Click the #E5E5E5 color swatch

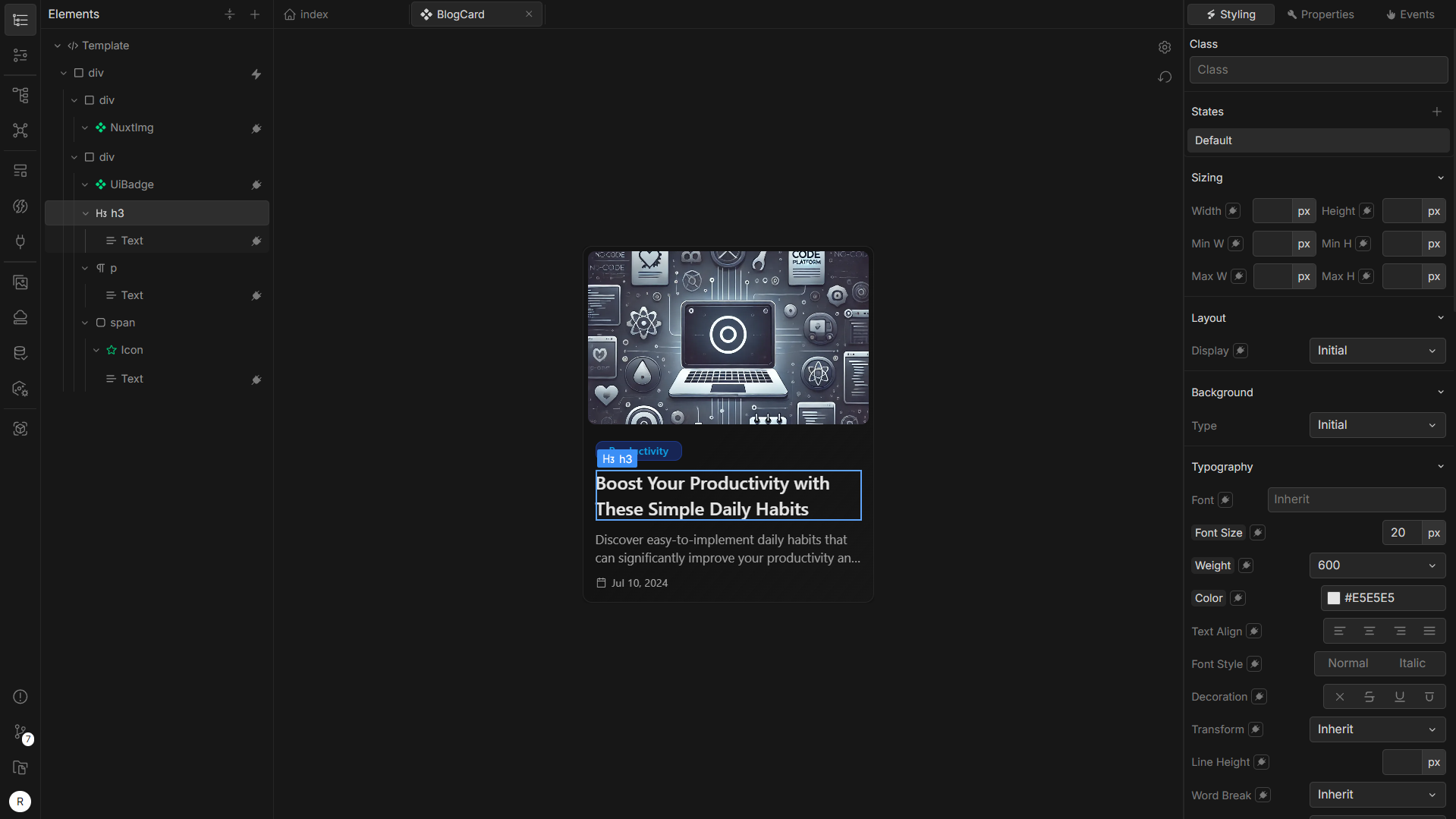point(1333,598)
